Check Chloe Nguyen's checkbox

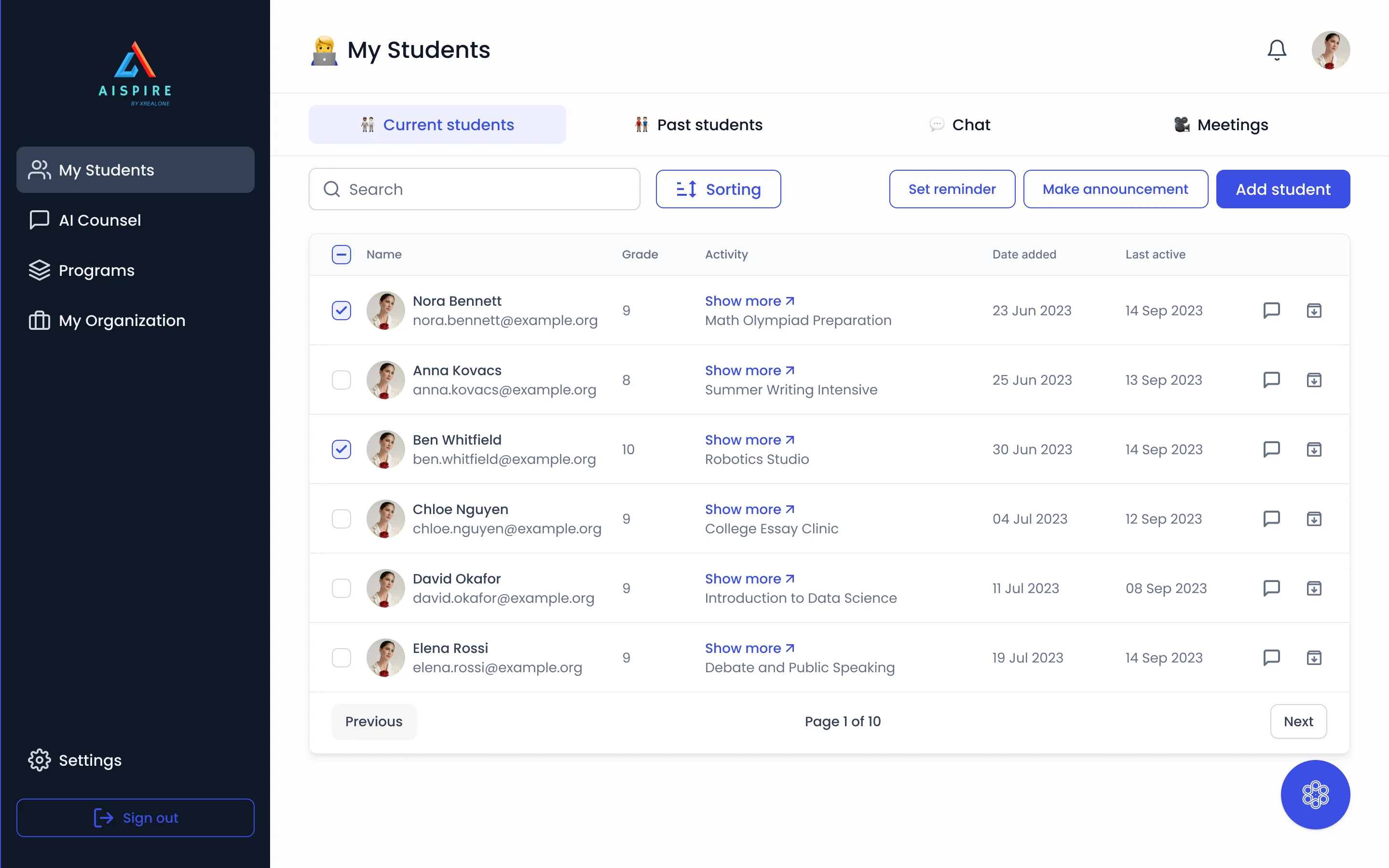click(x=341, y=519)
